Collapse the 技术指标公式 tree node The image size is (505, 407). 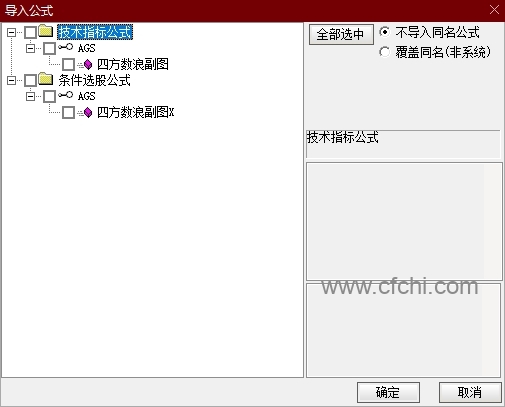point(11,32)
